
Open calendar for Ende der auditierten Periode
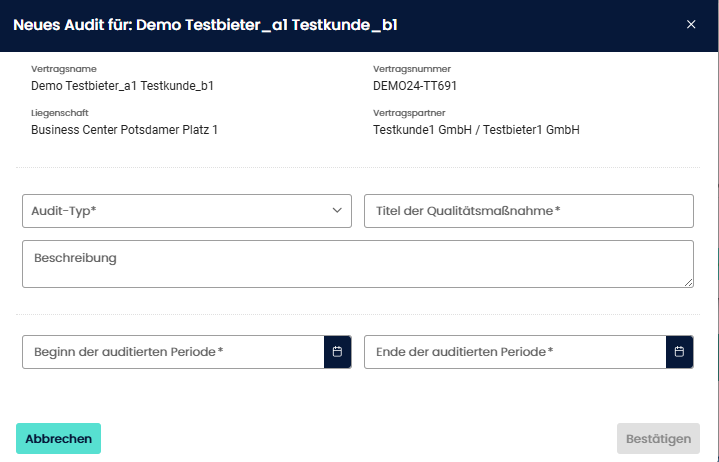pos(679,352)
